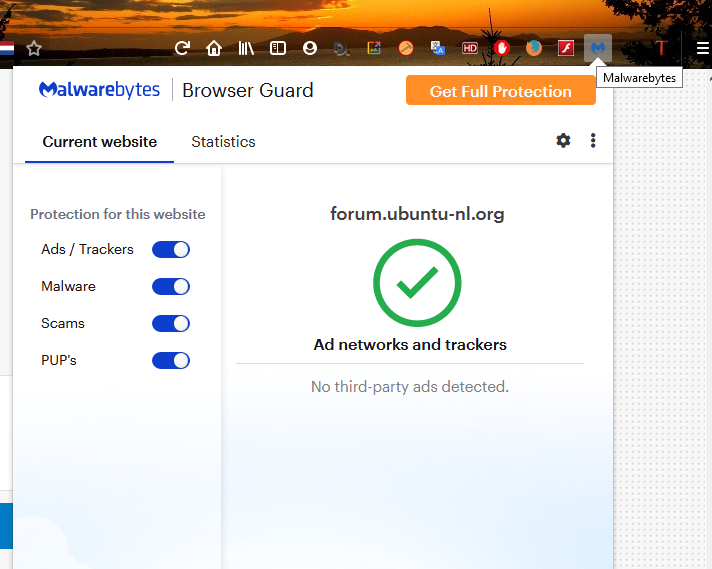Open the Library bookshelf icon
The height and width of the screenshot is (569, 712).
tap(246, 48)
